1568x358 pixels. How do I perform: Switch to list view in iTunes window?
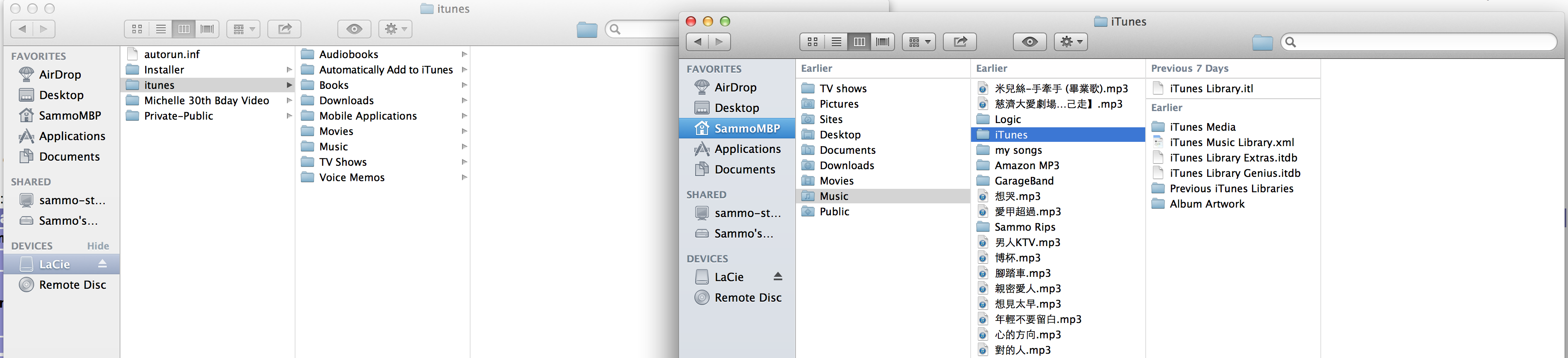837,42
